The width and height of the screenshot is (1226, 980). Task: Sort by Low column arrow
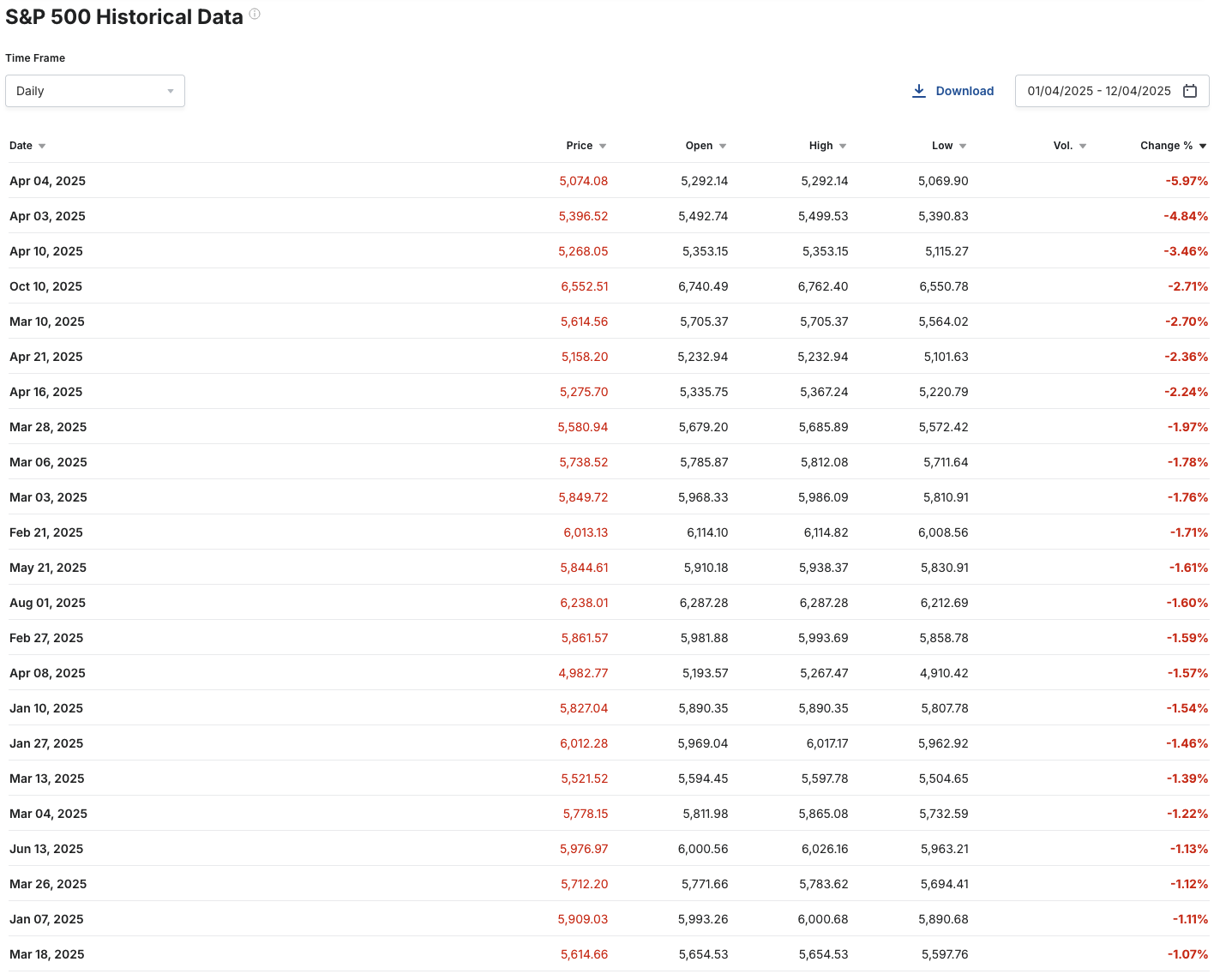963,147
